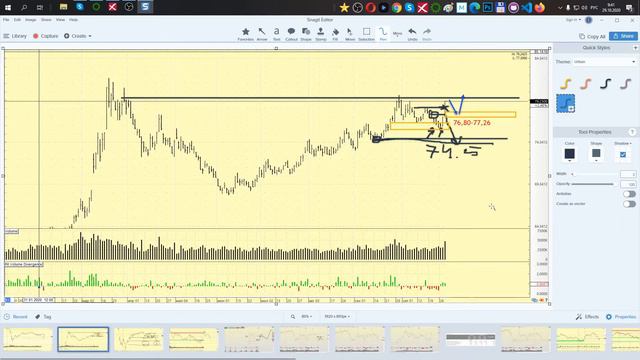This screenshot has height=360, width=640.
Task: Select the Pen tool
Action: point(383,34)
